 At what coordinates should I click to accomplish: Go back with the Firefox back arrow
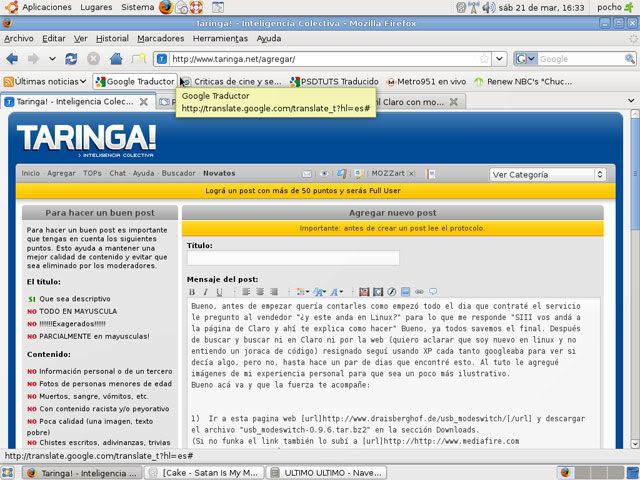click(12, 59)
